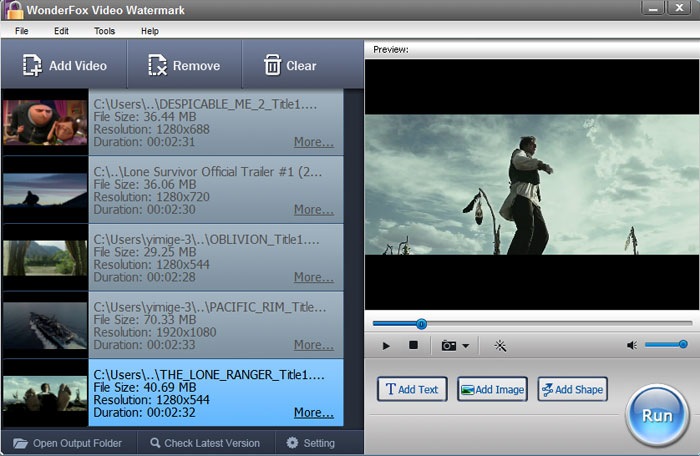The height and width of the screenshot is (456, 700).
Task: Select the 'C:\Users\yimige-3\..\OBLIVION_Title1....' path
Action: pos(206,239)
